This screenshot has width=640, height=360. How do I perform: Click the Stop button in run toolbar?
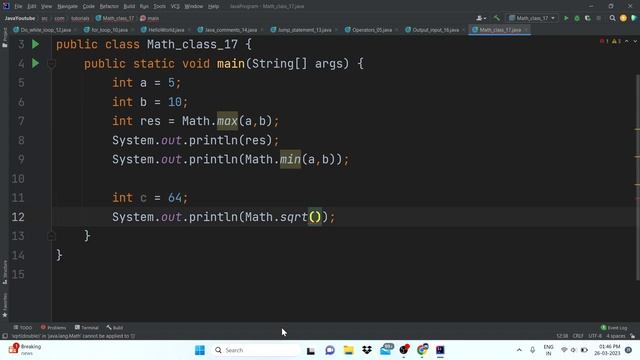coord(598,18)
